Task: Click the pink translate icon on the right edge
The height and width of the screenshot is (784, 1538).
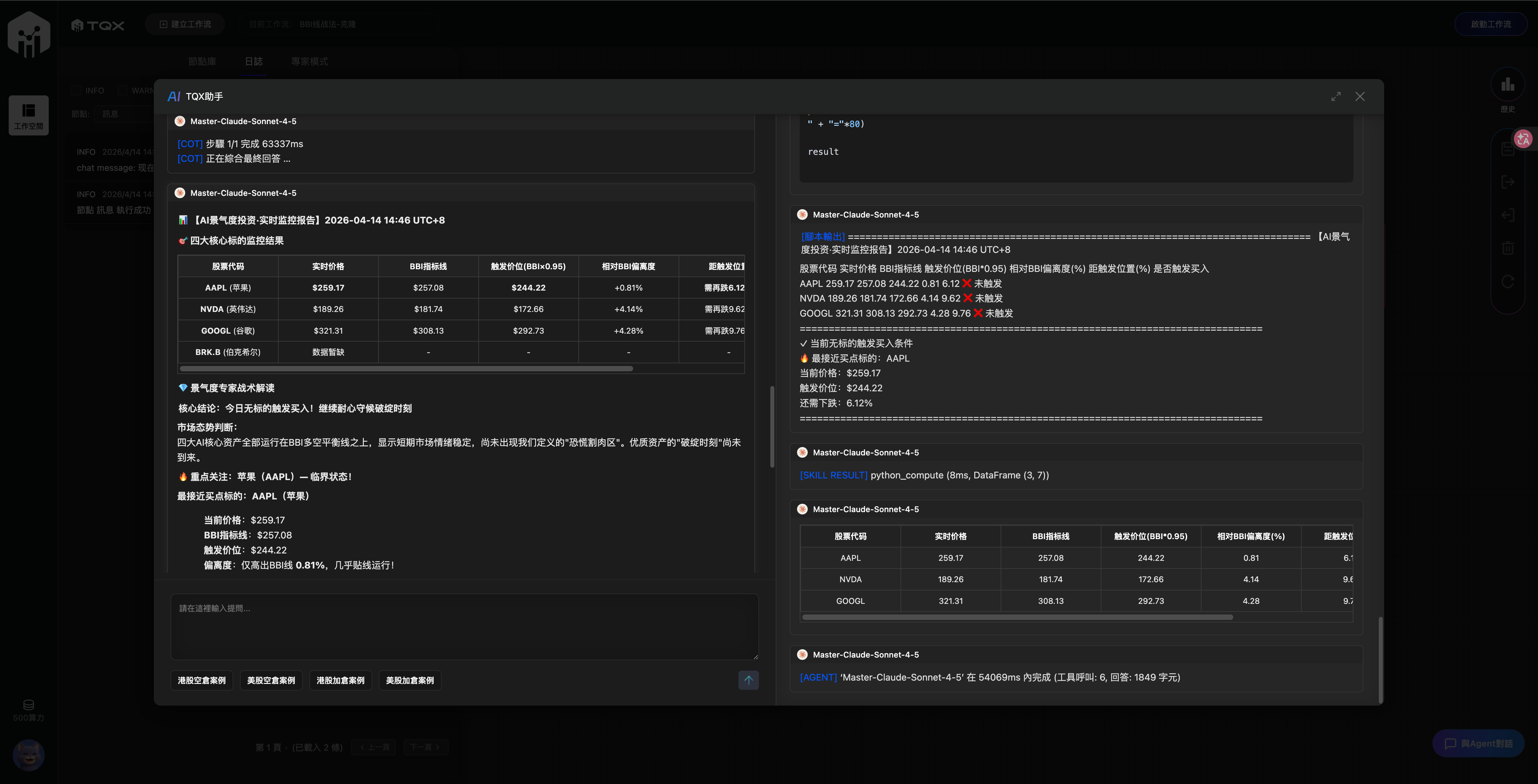Action: coord(1523,139)
